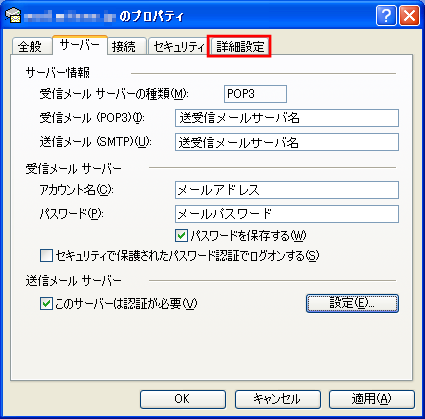The height and width of the screenshot is (419, 425).
Task: Click the キャンセル button
Action: click(278, 399)
